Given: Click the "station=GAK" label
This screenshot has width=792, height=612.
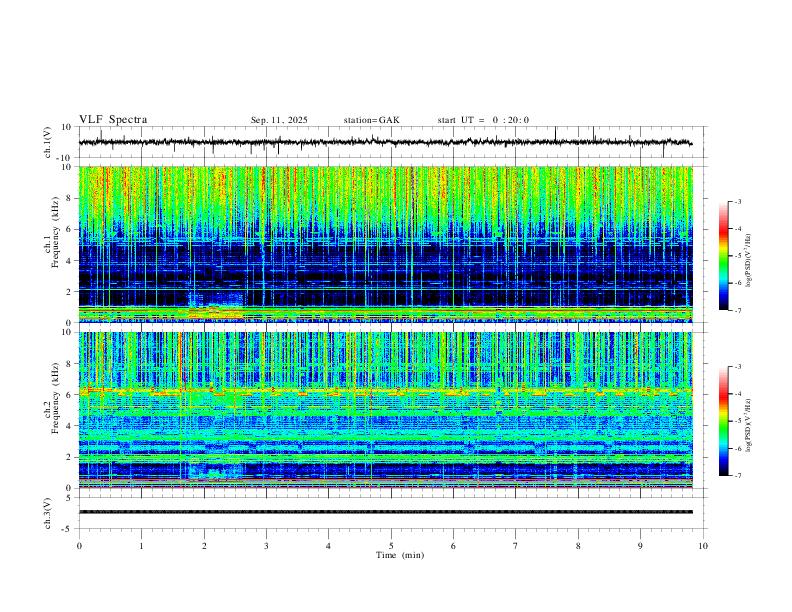Looking at the screenshot, I should click(x=371, y=120).
